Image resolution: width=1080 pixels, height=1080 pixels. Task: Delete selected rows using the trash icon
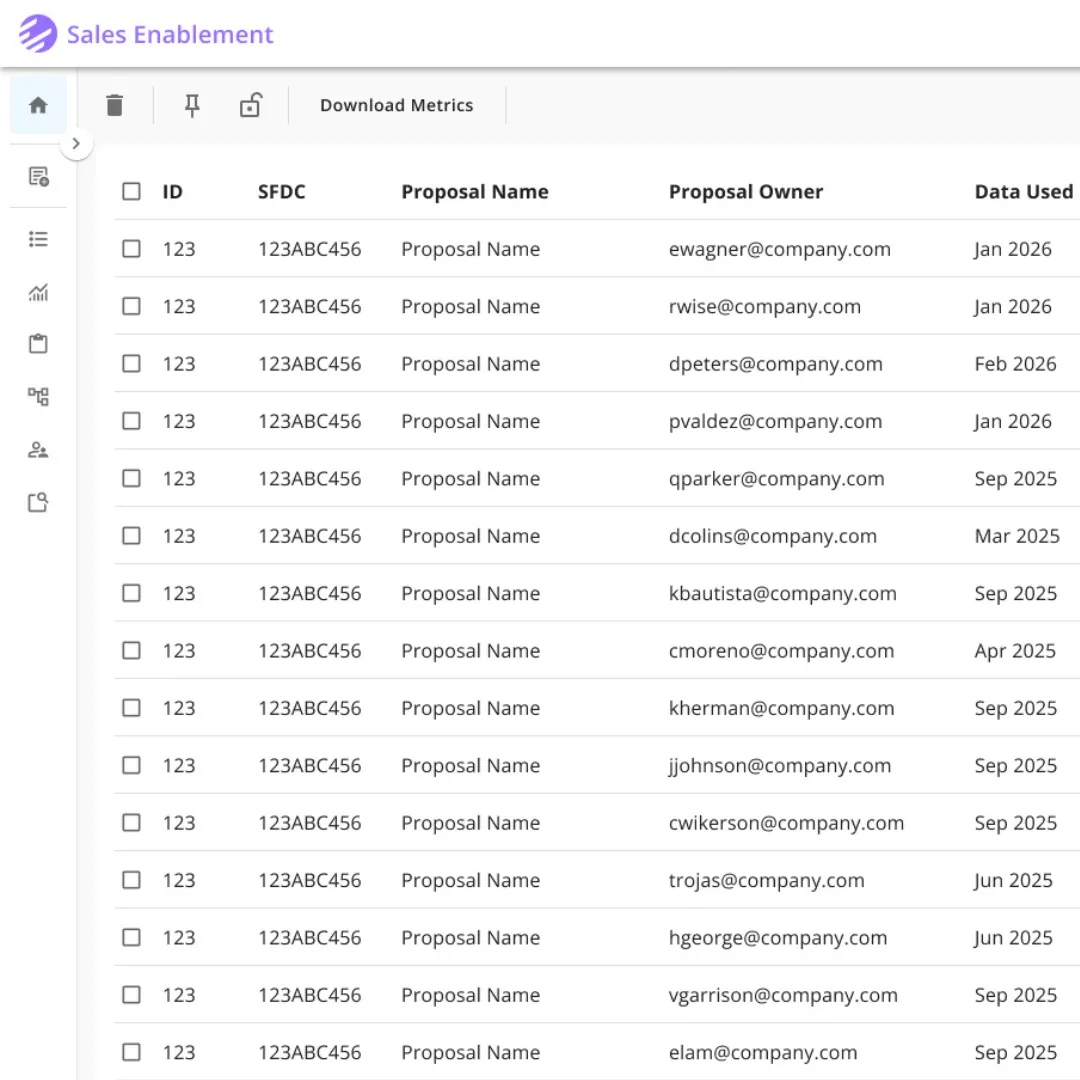pos(114,104)
